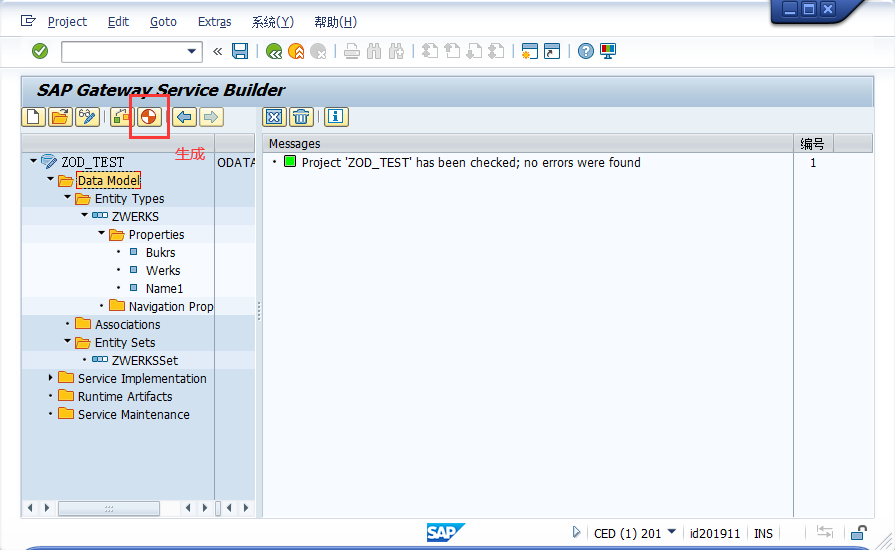Screen dimensions: 895x550
Task: Click the blue Help question mark icon
Action: pyautogui.click(x=586, y=51)
